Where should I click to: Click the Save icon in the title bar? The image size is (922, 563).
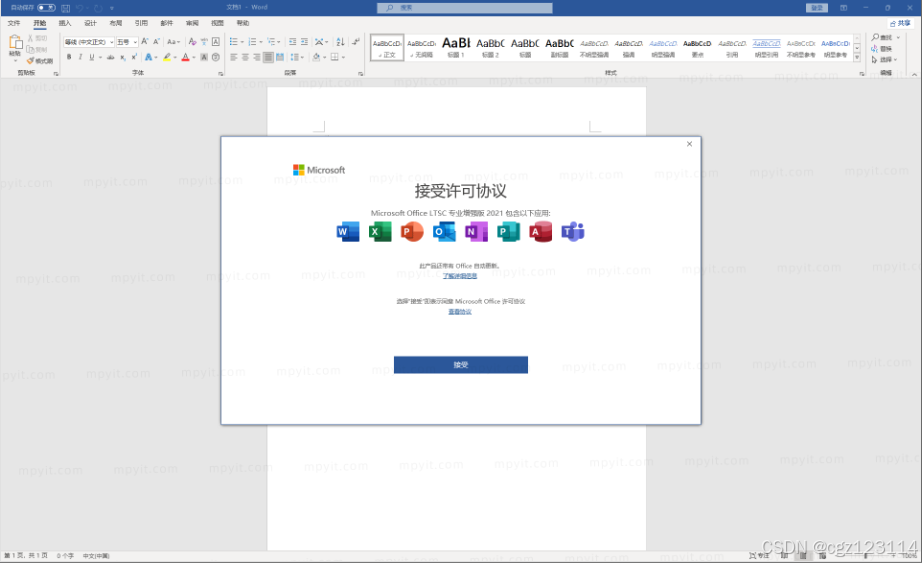pos(65,8)
